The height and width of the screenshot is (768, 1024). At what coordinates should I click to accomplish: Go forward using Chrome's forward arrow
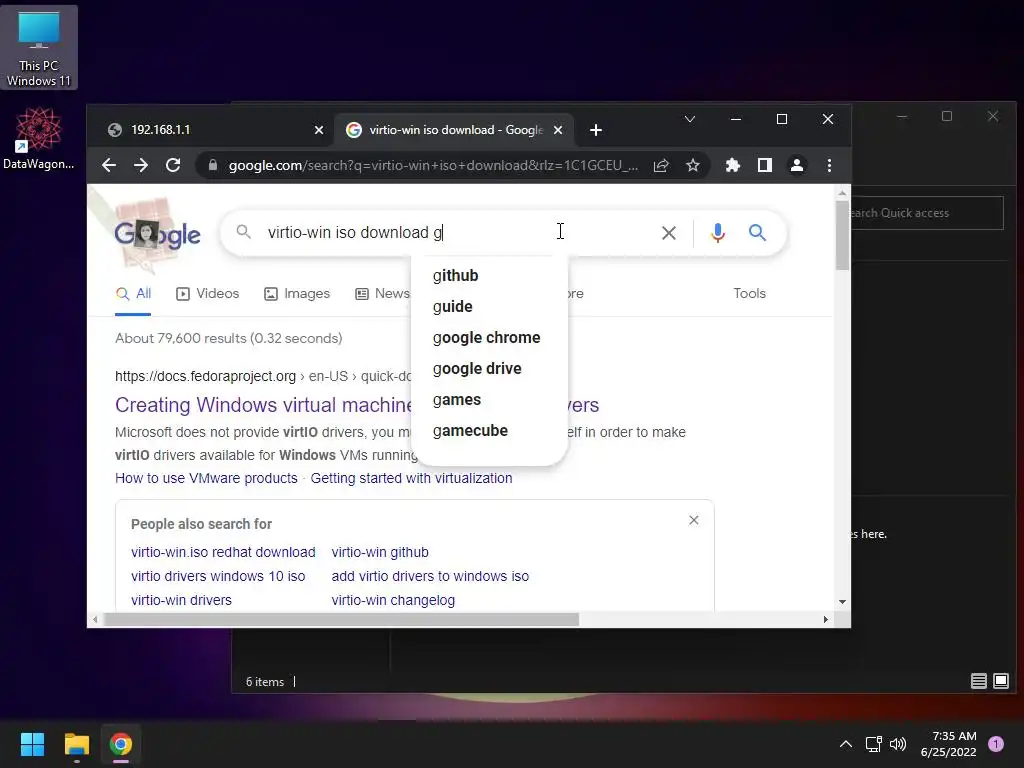point(141,165)
